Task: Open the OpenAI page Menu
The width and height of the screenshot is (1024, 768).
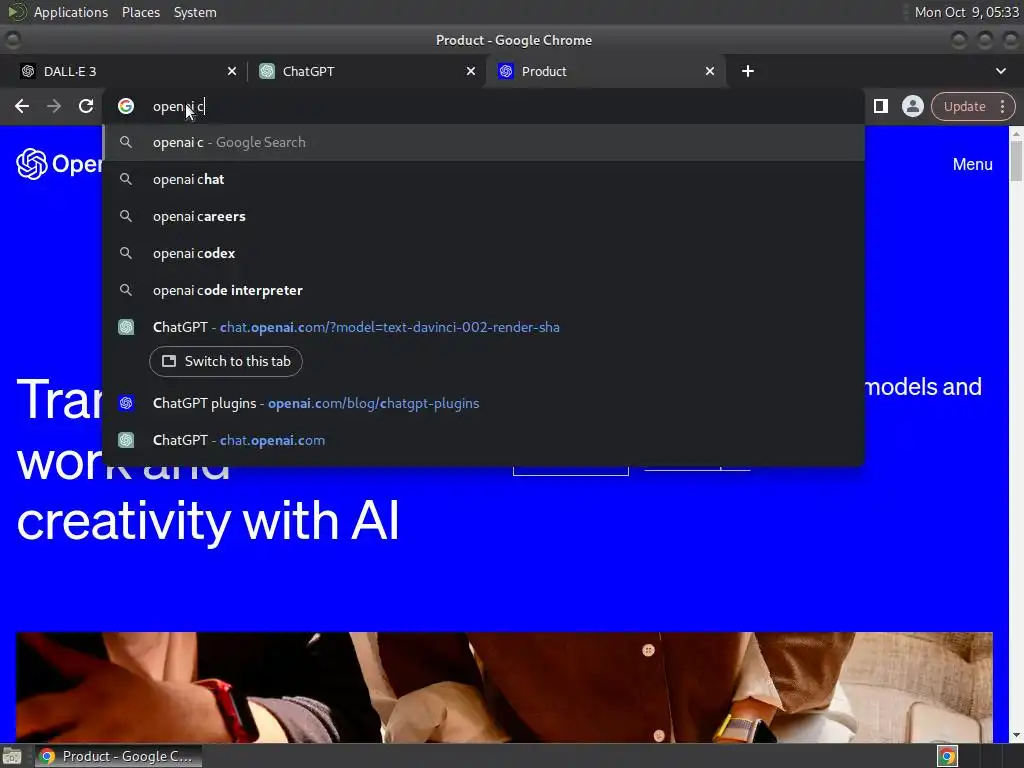Action: pyautogui.click(x=972, y=165)
